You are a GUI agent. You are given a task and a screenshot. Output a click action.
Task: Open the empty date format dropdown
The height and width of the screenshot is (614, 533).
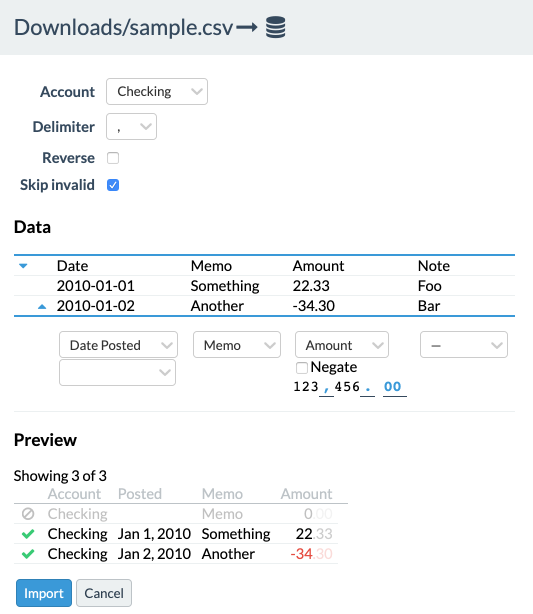coord(117,372)
